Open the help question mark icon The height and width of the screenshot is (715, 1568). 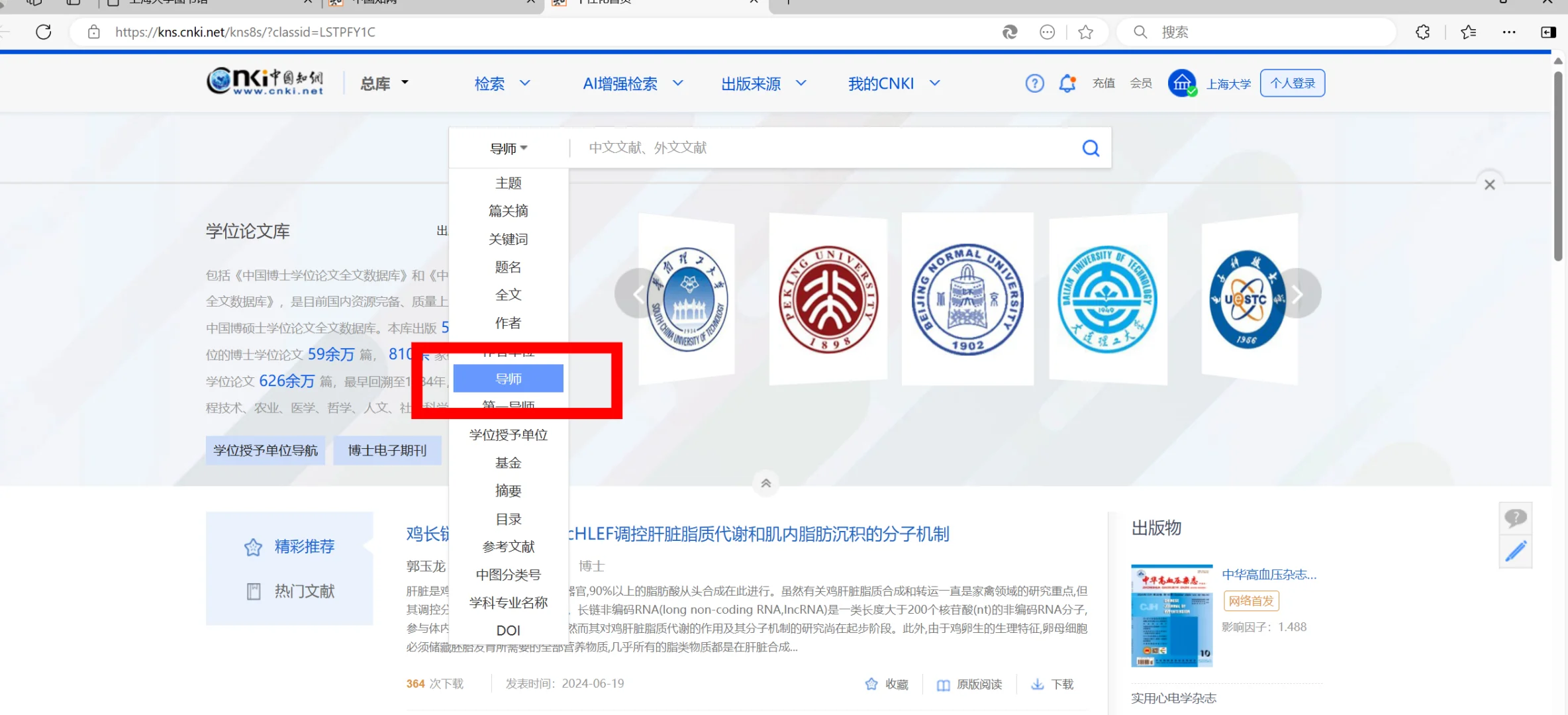pyautogui.click(x=1034, y=83)
